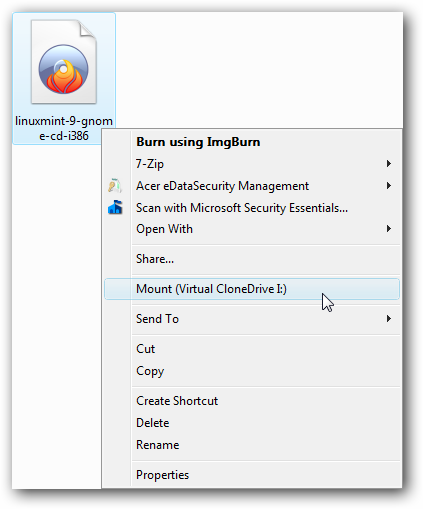Select the linuxmint ISO file icon
Viewport: 423px width, 509px height.
(64, 62)
